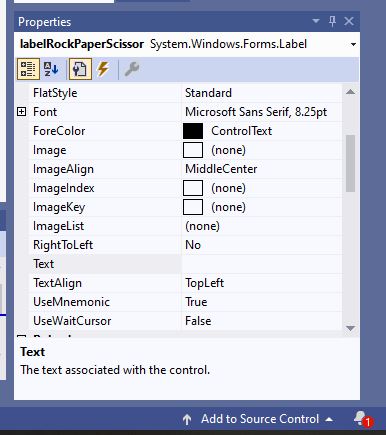Viewport: 386px width, 435px height.
Task: Click Add to Source Control
Action: [257, 419]
